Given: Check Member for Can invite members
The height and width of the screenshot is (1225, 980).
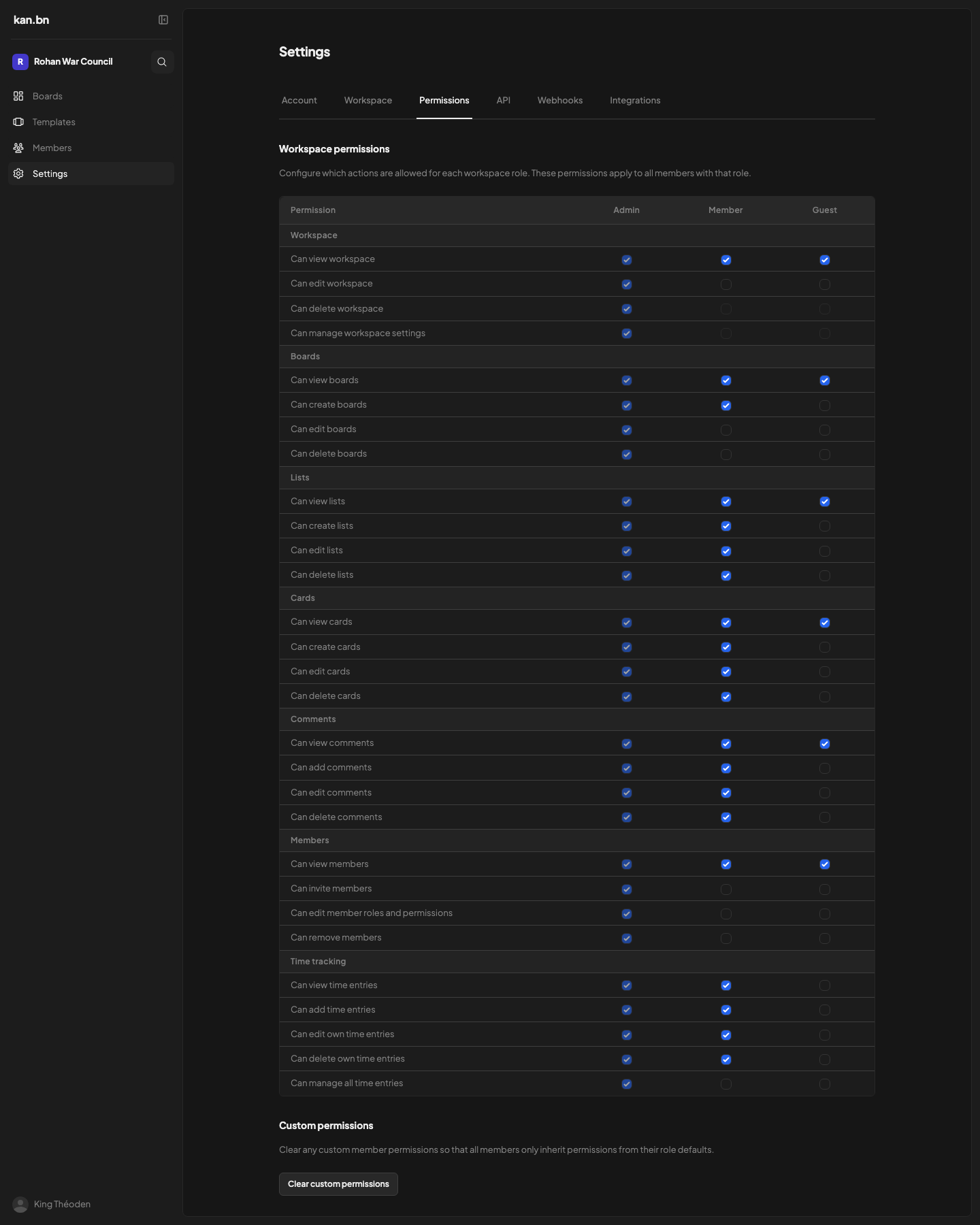Looking at the screenshot, I should coord(726,889).
